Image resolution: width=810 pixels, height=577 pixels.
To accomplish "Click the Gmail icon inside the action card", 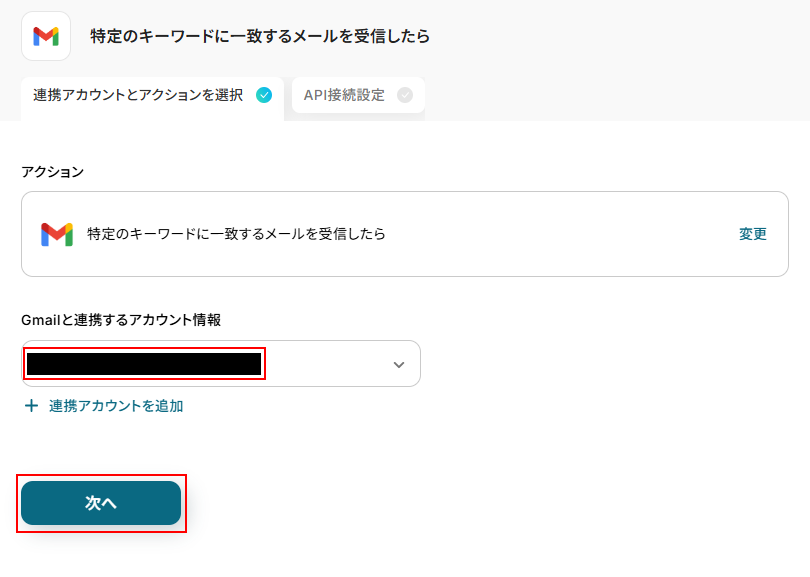I will 57,234.
